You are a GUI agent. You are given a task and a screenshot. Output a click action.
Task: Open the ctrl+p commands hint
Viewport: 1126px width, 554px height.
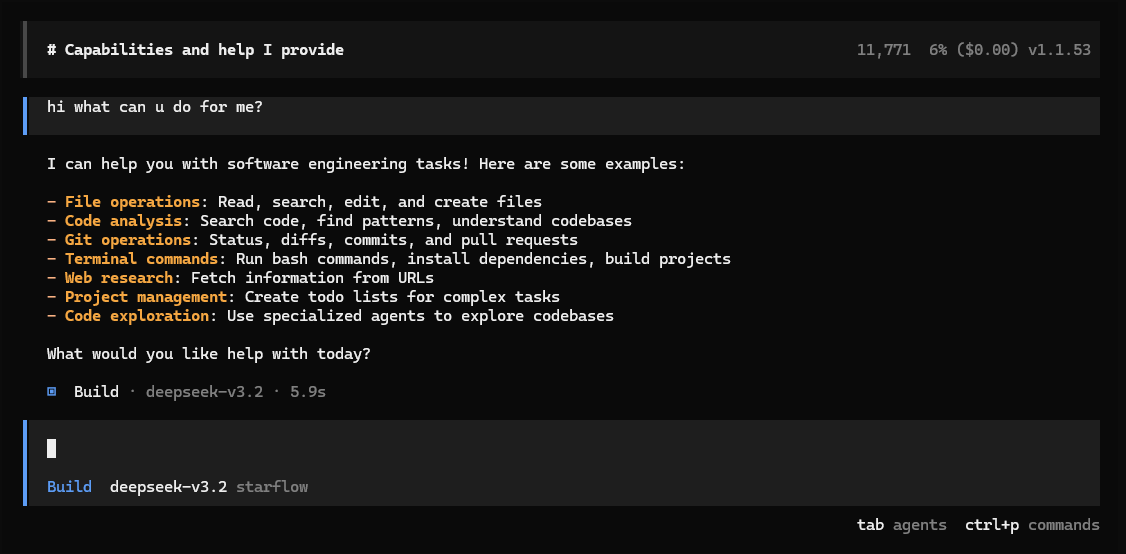(1032, 525)
